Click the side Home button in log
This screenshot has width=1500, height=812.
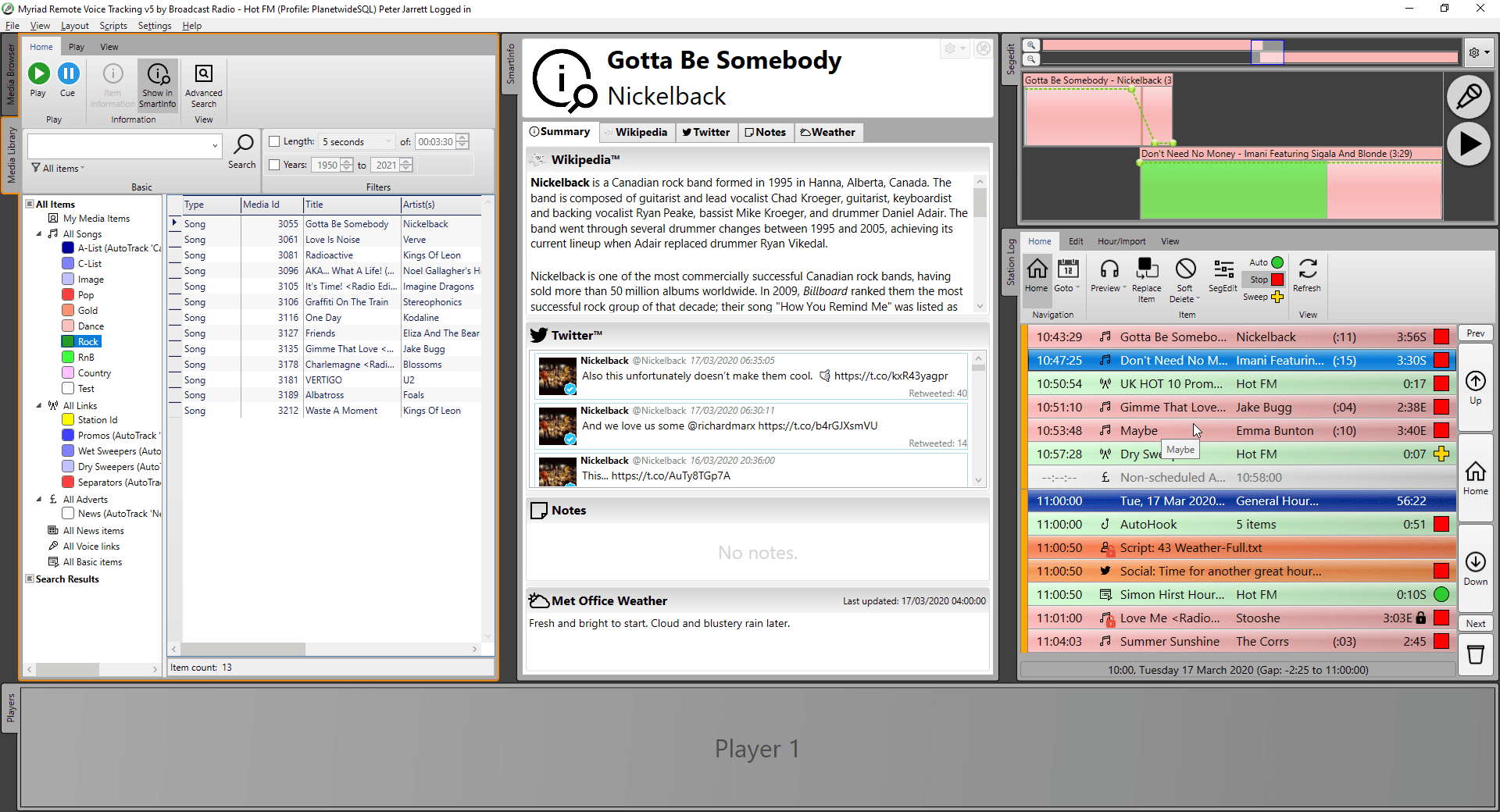click(x=1475, y=478)
